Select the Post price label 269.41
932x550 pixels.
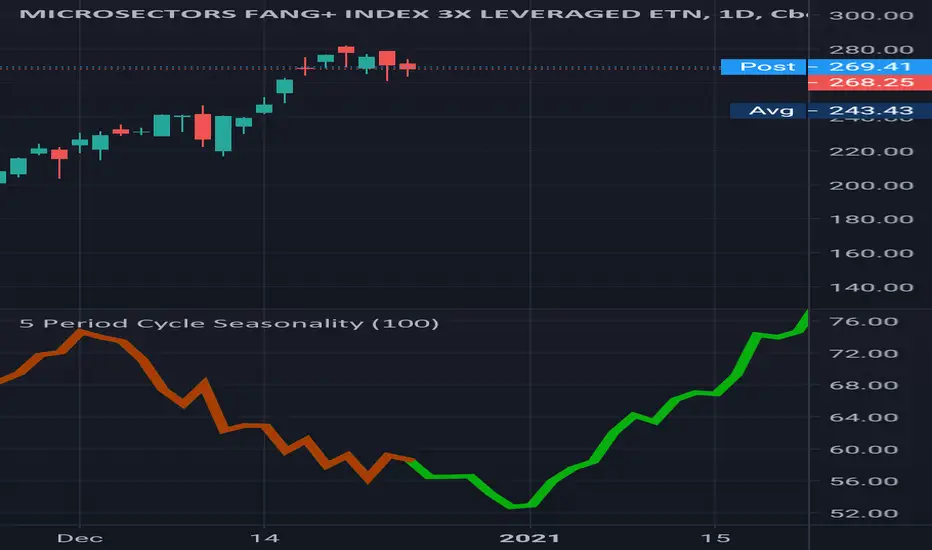(x=826, y=67)
